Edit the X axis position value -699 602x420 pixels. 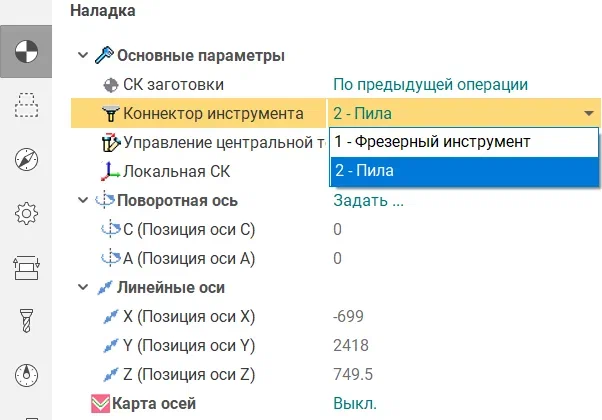(348, 316)
